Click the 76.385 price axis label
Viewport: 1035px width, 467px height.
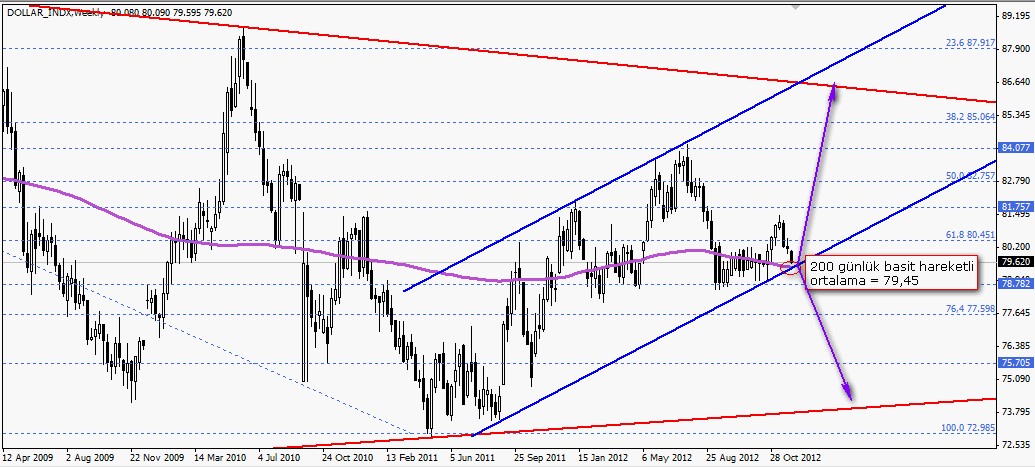pyautogui.click(x=1015, y=345)
